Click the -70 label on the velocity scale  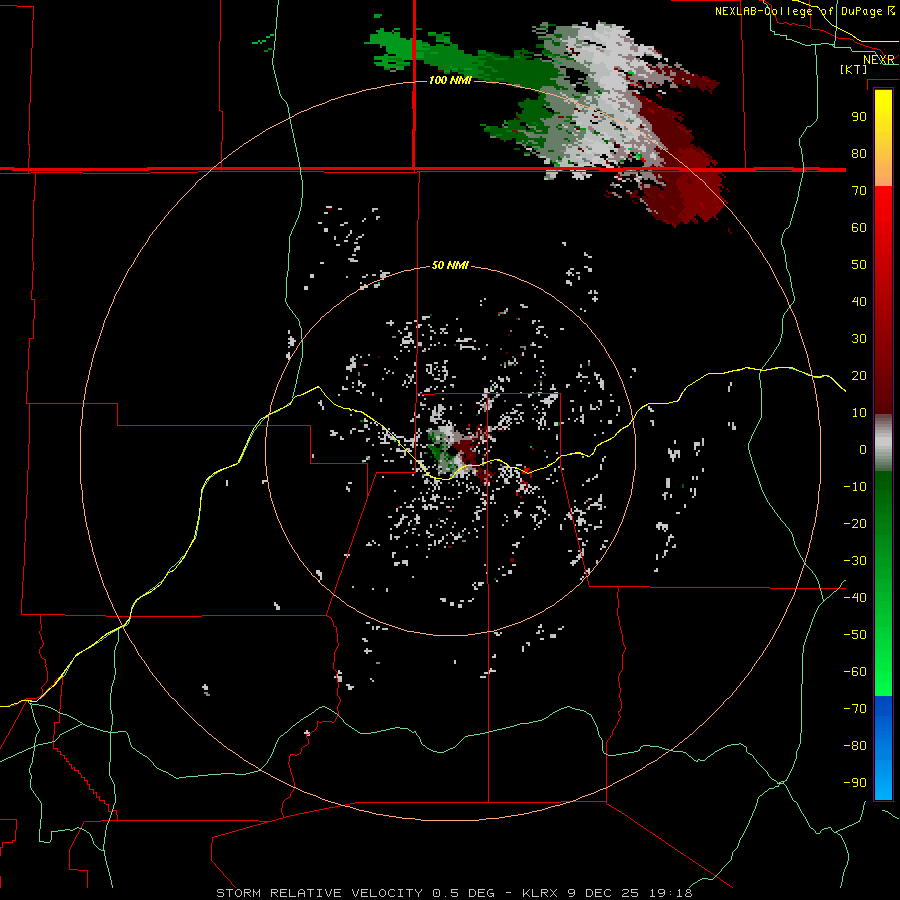click(855, 709)
